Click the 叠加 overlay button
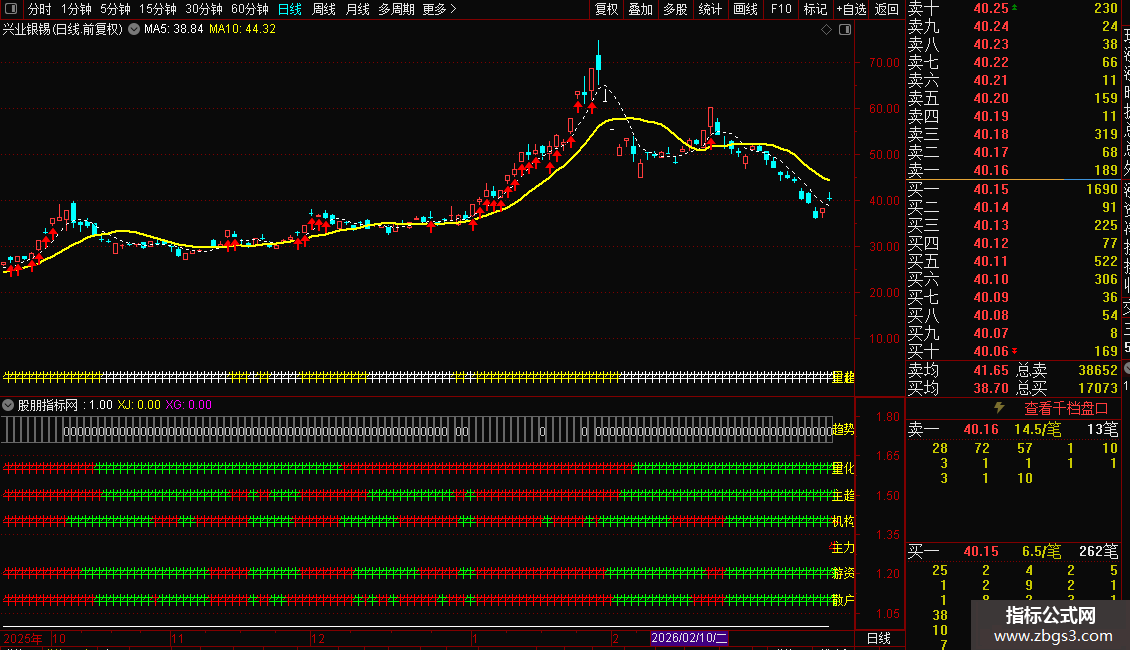This screenshot has height=650, width=1130. [641, 9]
